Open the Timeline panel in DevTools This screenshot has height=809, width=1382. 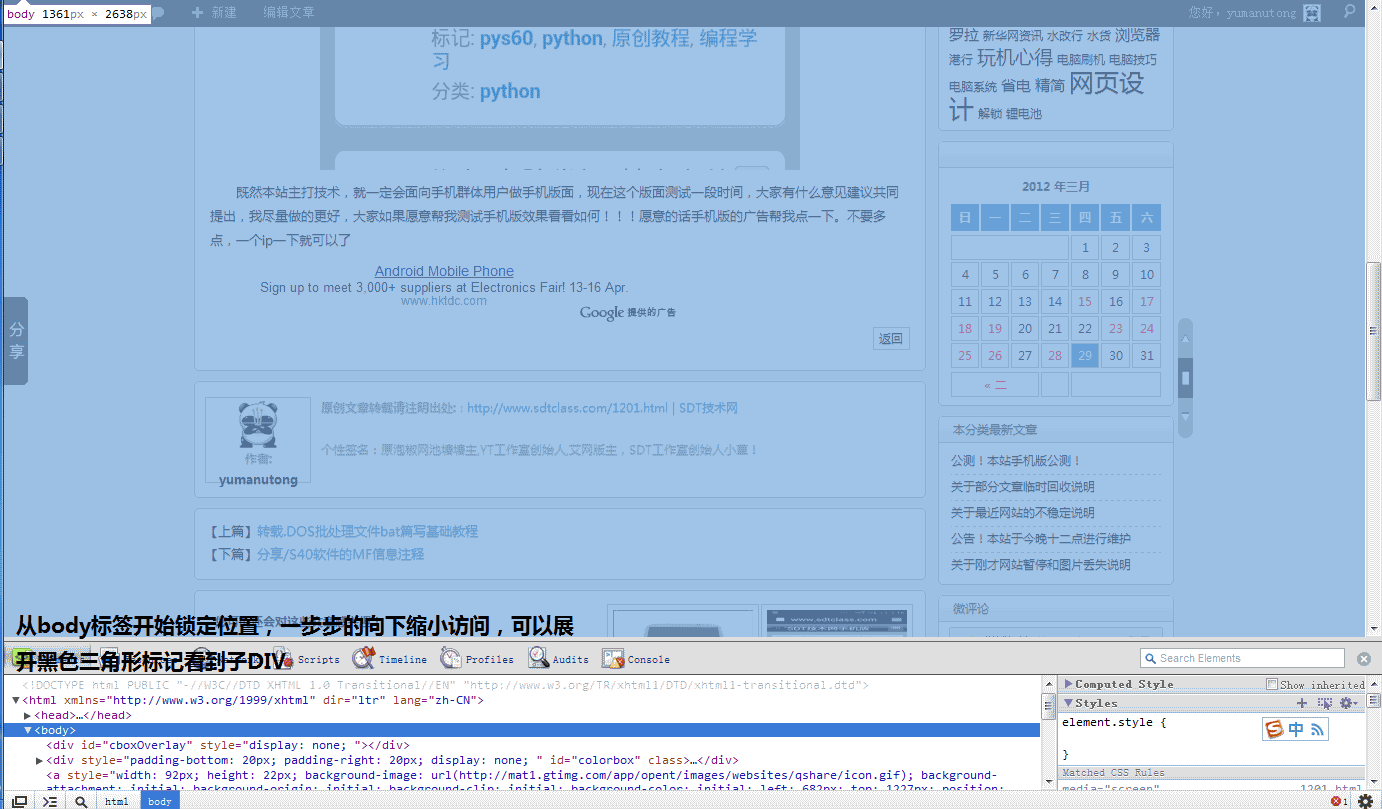(390, 659)
